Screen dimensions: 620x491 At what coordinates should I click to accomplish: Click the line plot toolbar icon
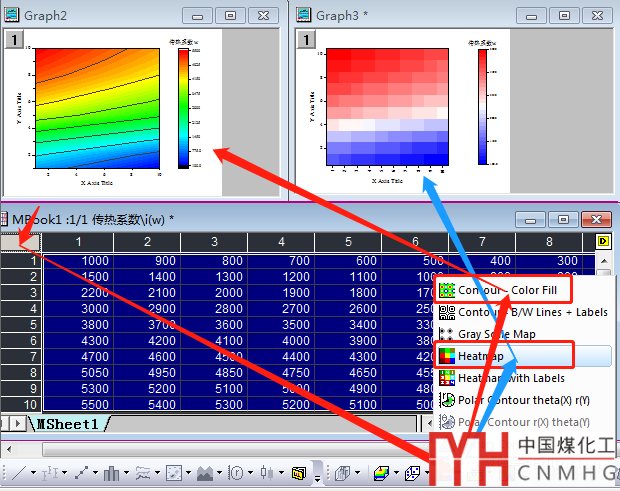(21, 472)
